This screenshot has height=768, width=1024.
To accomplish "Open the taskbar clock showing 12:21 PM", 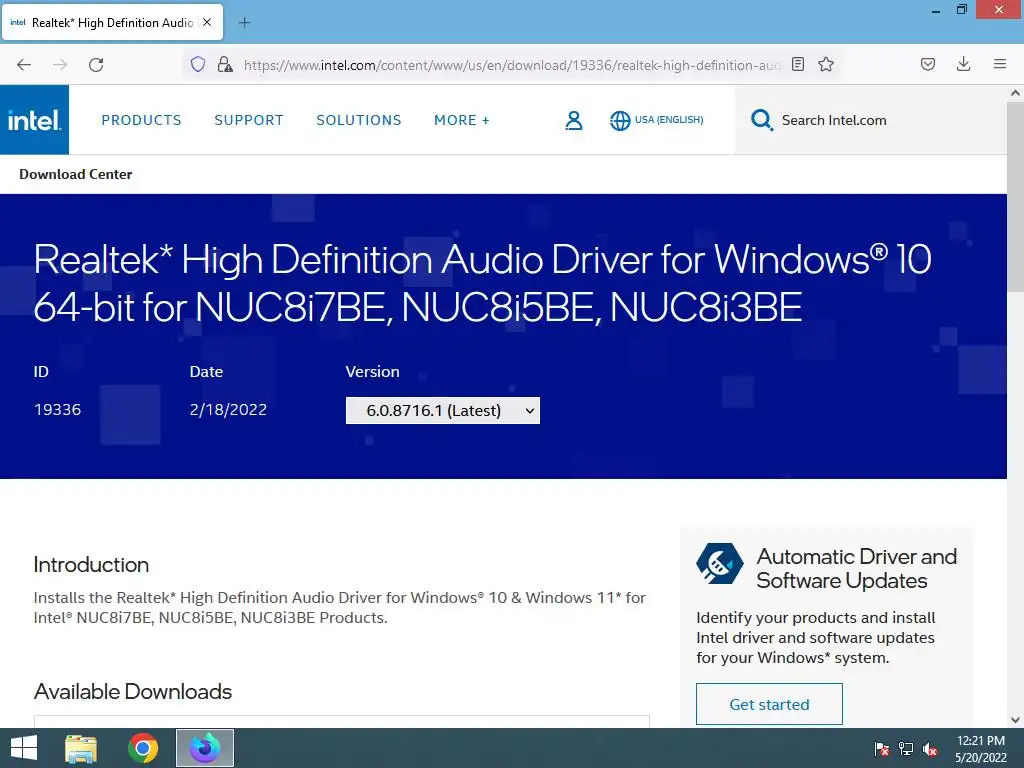I will click(x=980, y=749).
